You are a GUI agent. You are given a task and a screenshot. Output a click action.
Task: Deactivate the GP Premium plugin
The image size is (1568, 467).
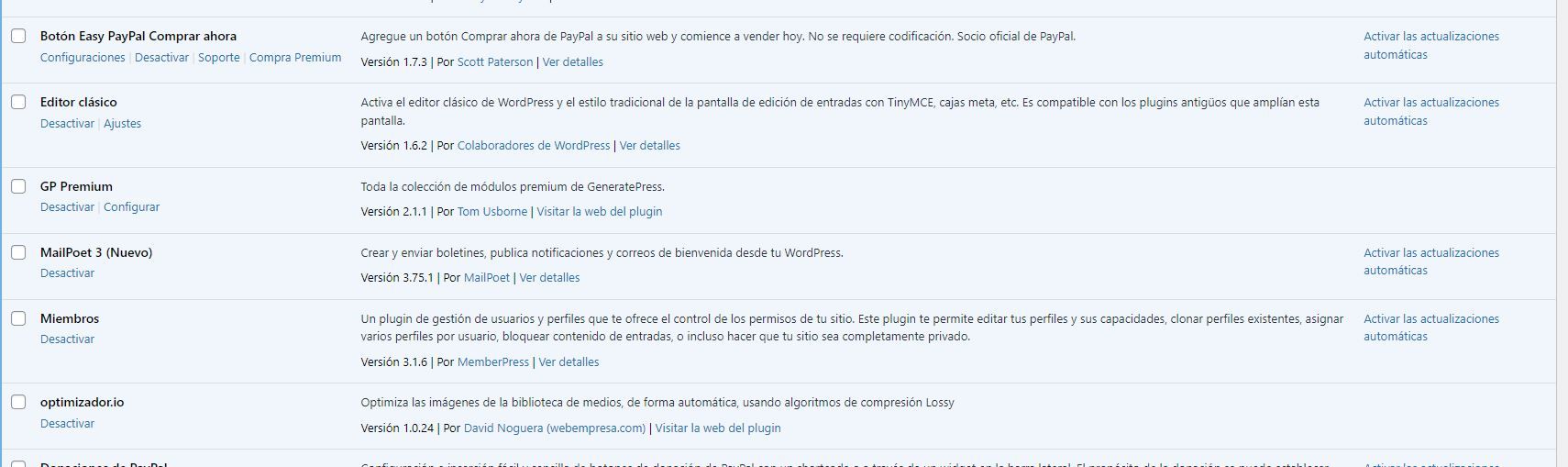coord(67,206)
